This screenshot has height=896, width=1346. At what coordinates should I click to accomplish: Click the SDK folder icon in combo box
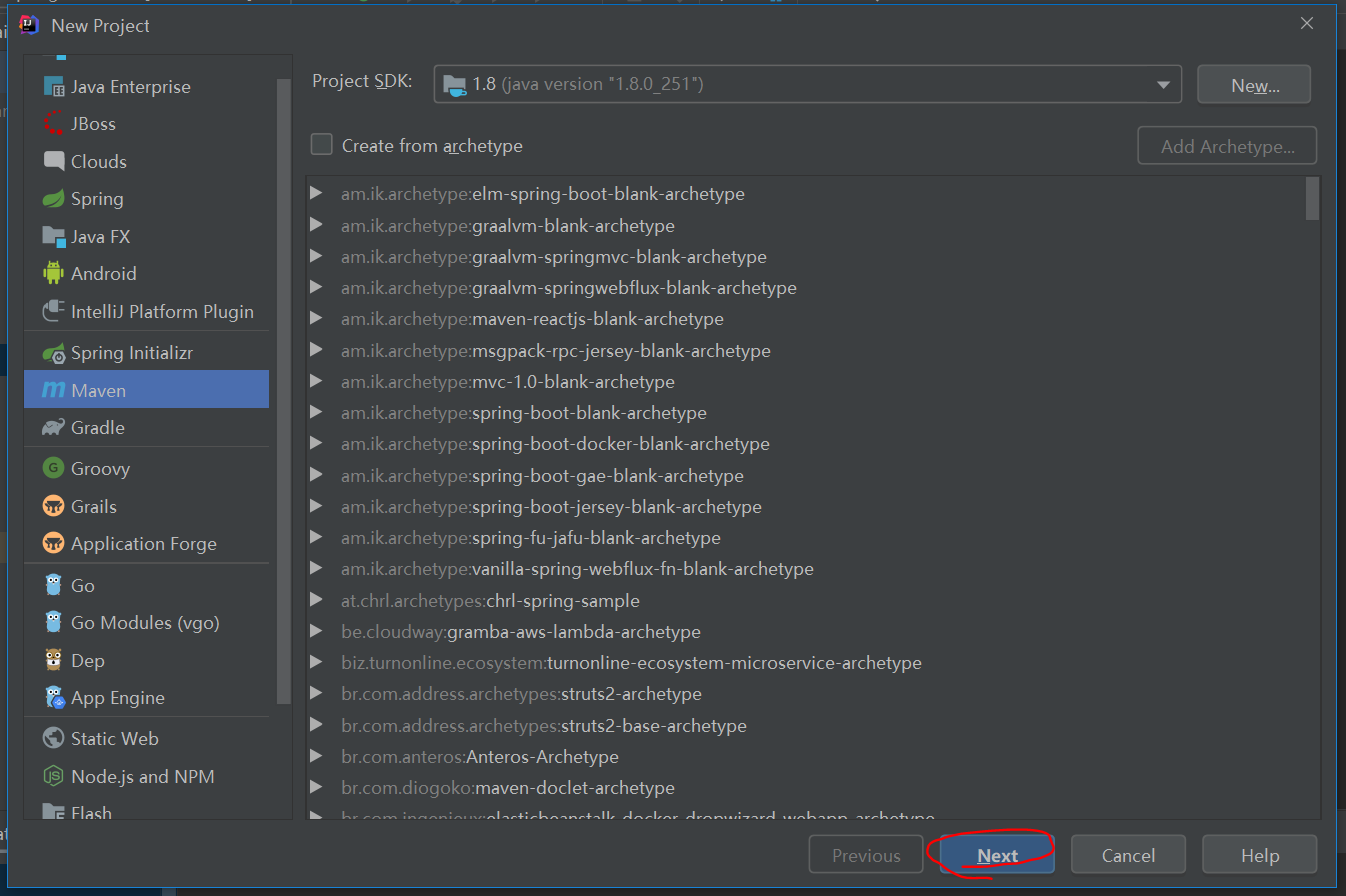[x=454, y=84]
